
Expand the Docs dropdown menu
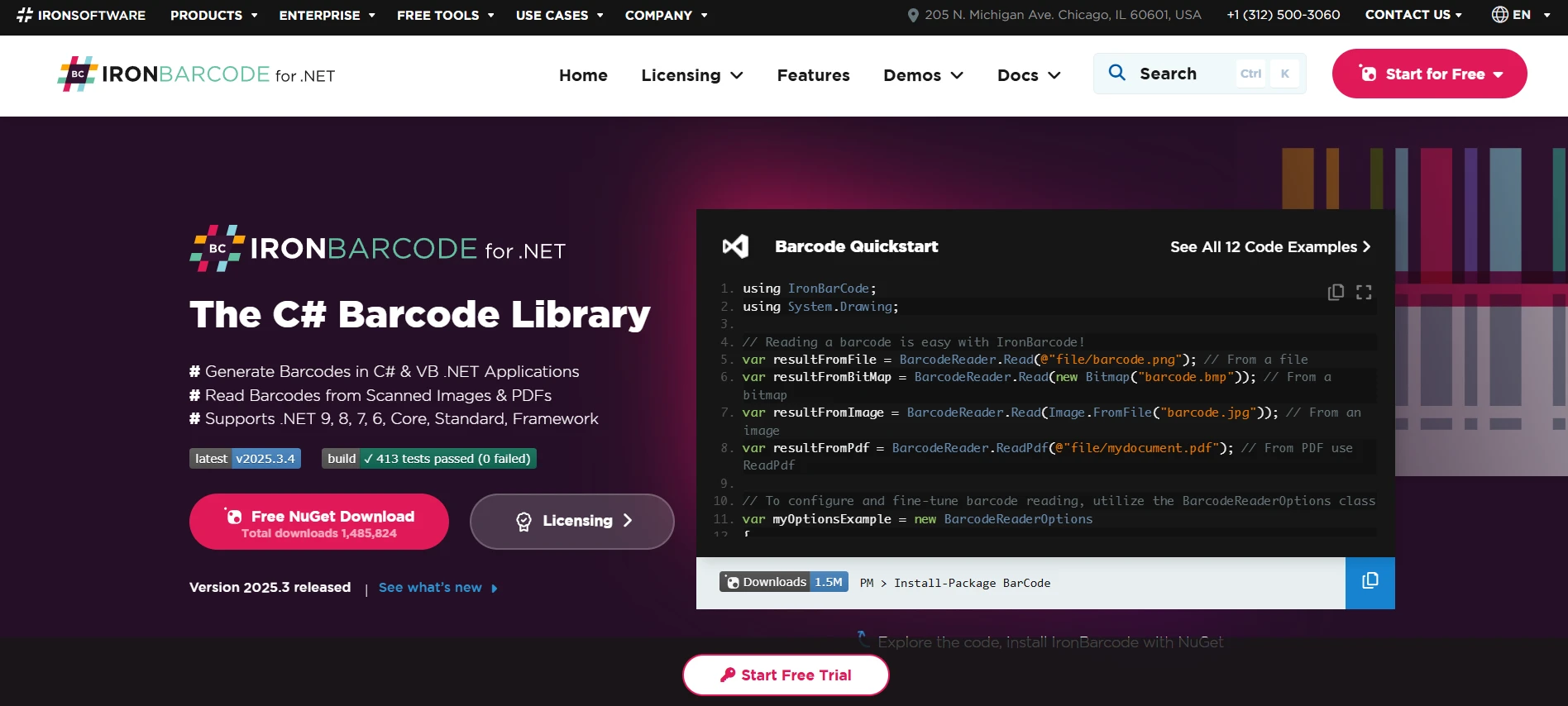point(1028,75)
